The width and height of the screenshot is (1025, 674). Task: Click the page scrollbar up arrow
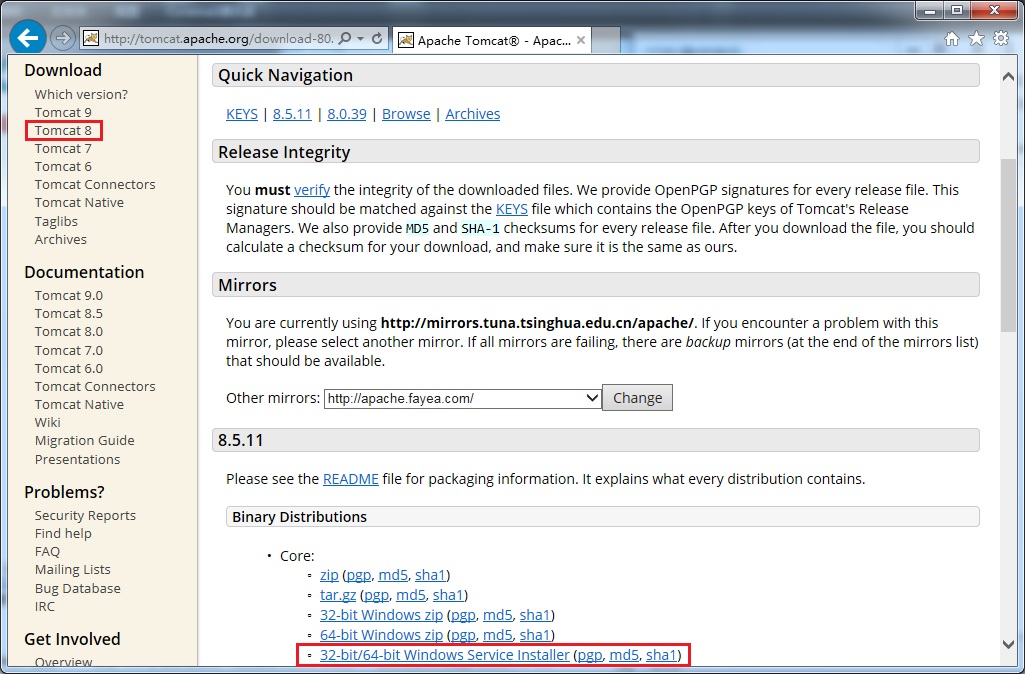pyautogui.click(x=1008, y=76)
